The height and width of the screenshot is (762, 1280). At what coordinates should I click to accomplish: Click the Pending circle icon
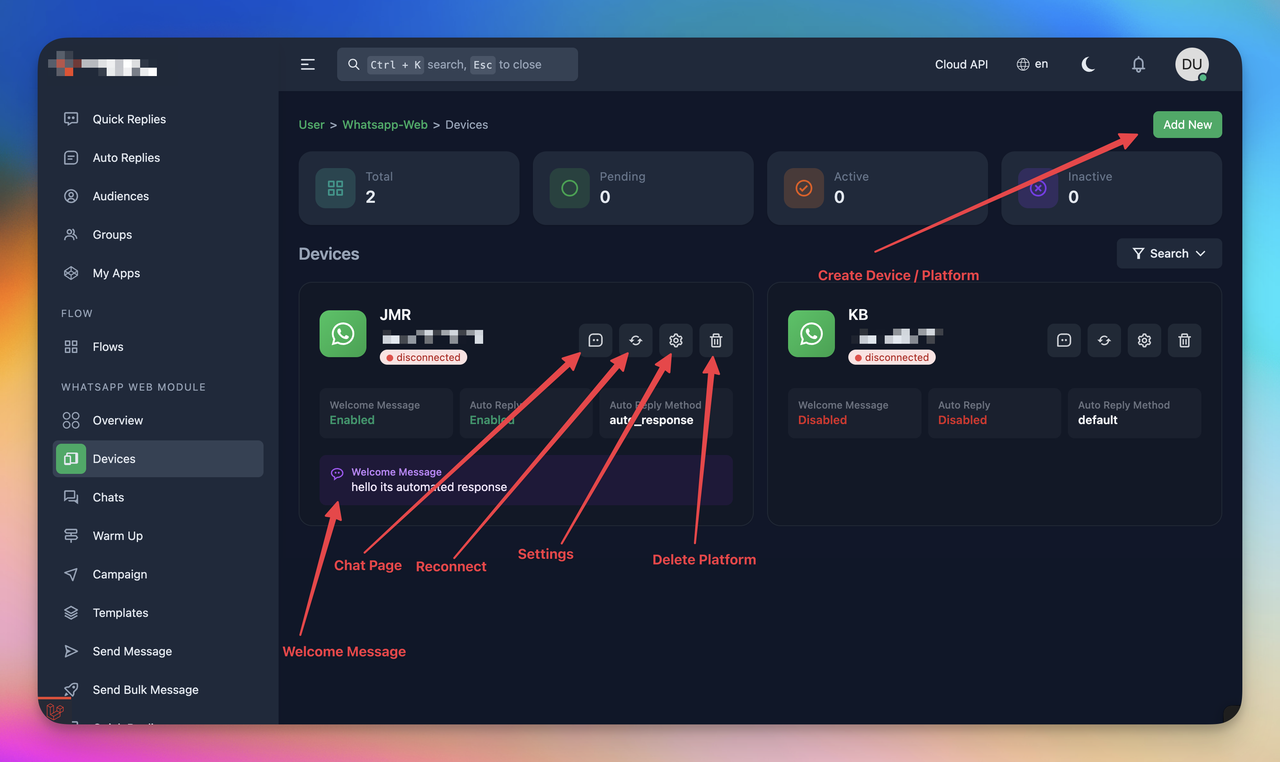569,188
